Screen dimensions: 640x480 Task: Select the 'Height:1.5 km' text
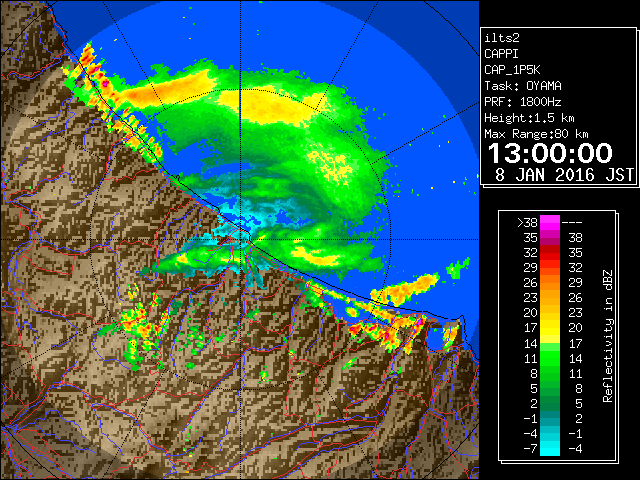[x=529, y=118]
